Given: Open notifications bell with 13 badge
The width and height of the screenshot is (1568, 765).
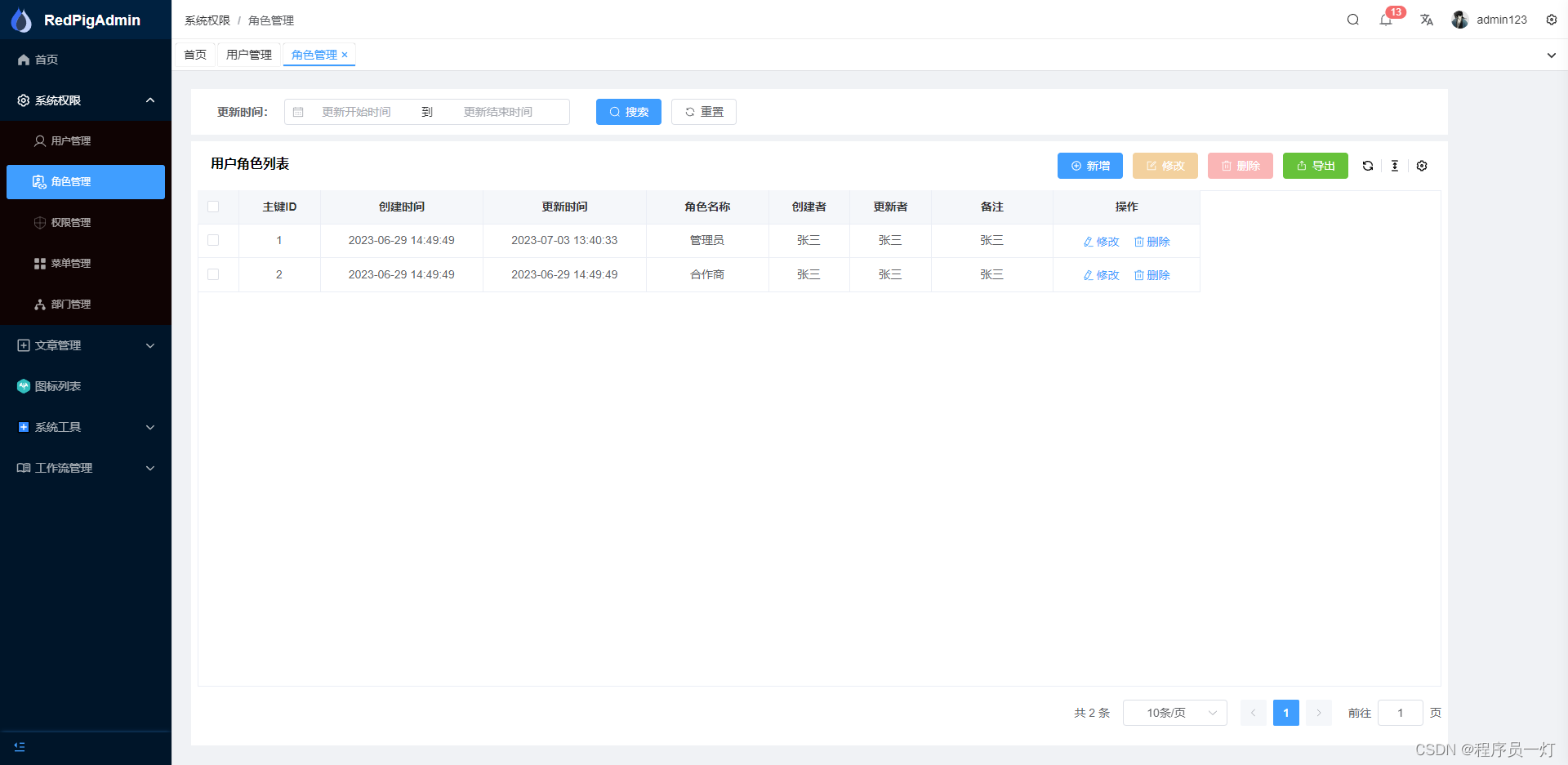Looking at the screenshot, I should click(x=1386, y=20).
